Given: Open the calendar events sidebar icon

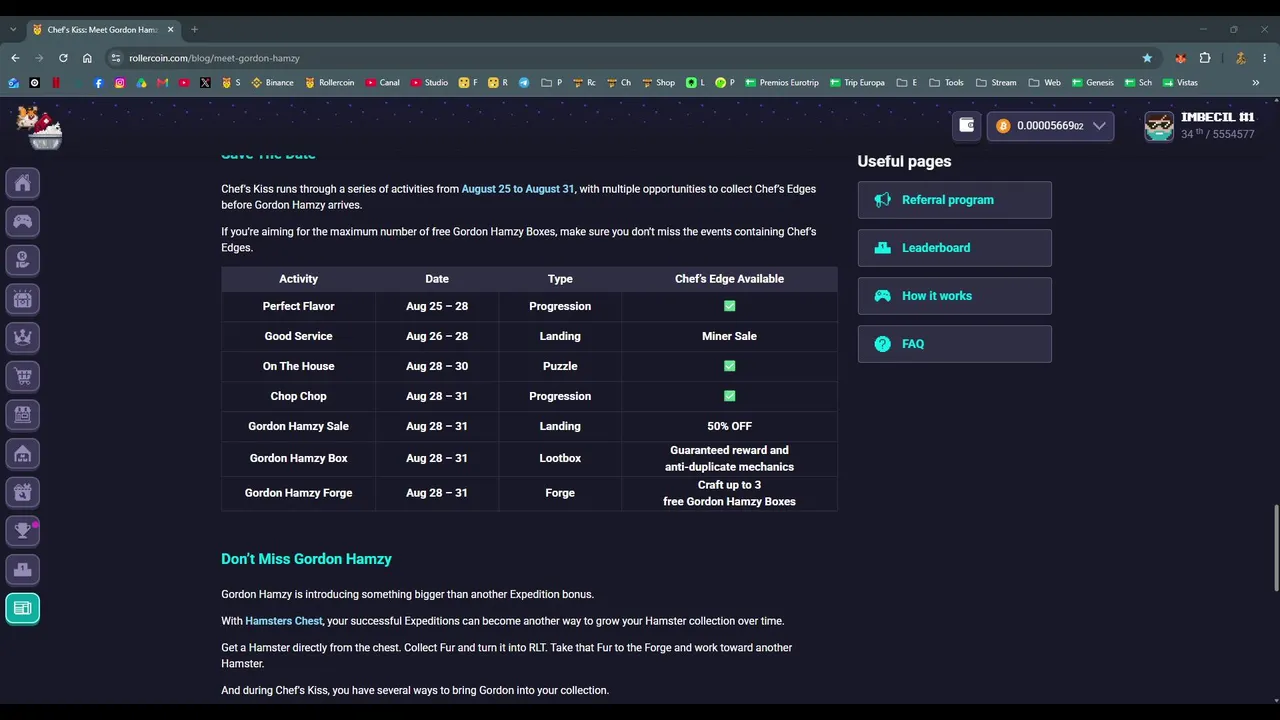Looking at the screenshot, I should (x=23, y=298).
